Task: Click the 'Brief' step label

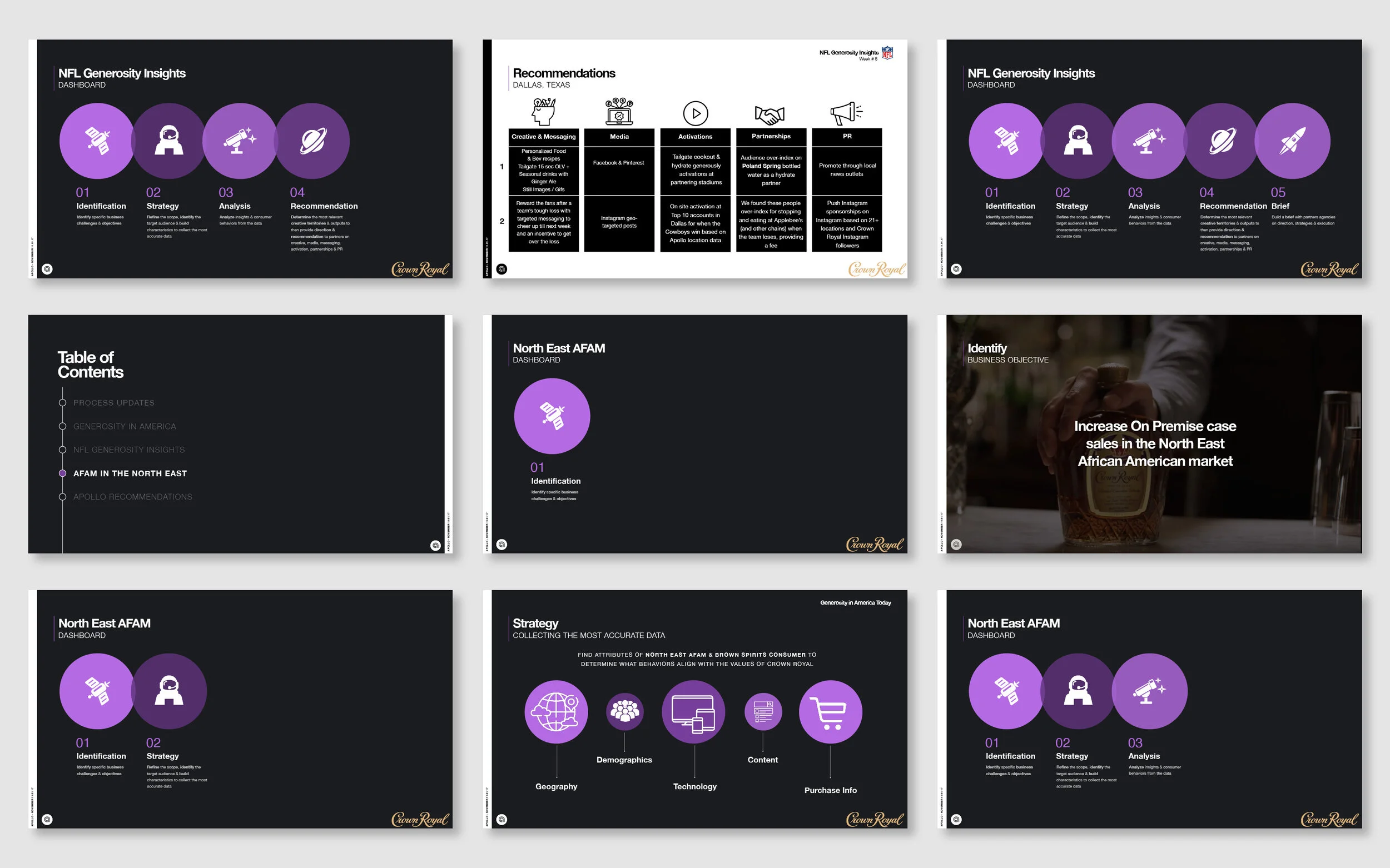Action: coord(1280,206)
